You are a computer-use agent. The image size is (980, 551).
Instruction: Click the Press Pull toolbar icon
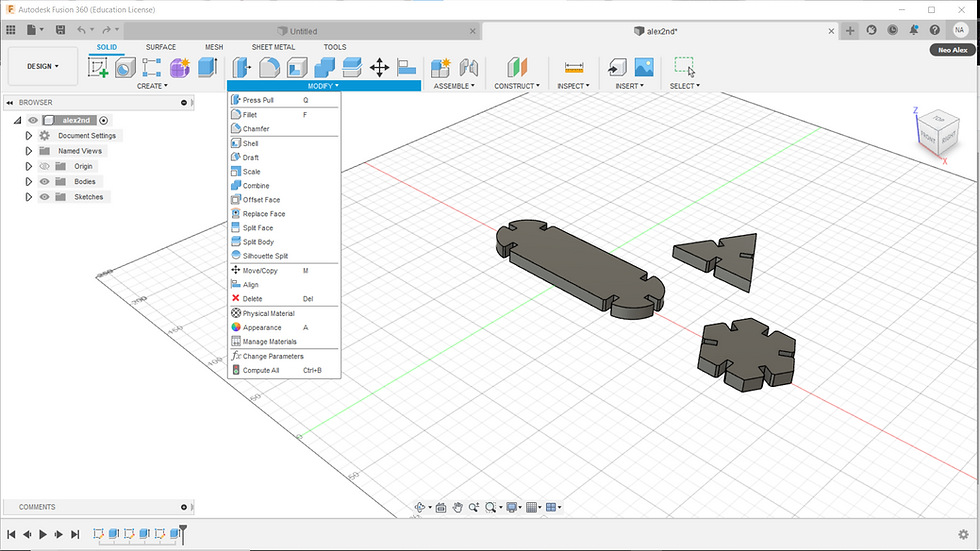coord(242,67)
